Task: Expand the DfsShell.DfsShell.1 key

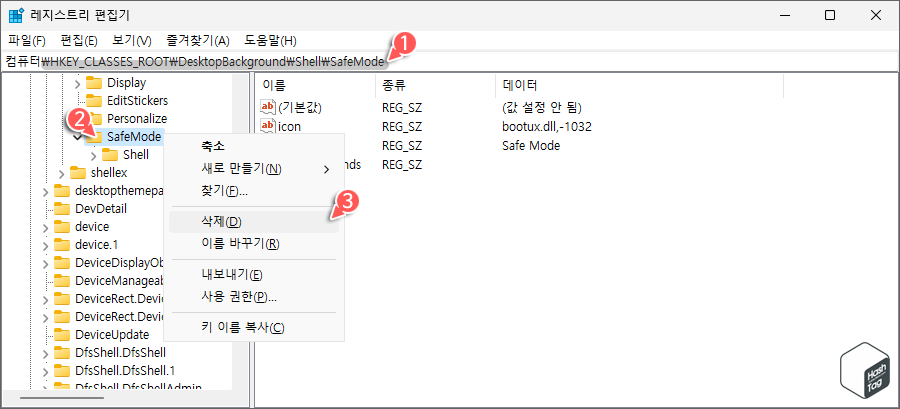Action: pos(46,371)
